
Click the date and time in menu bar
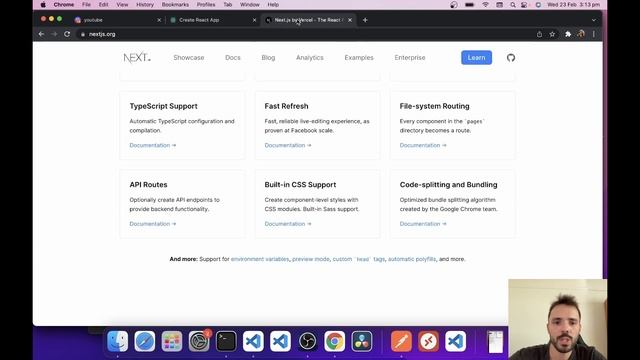click(x=573, y=5)
